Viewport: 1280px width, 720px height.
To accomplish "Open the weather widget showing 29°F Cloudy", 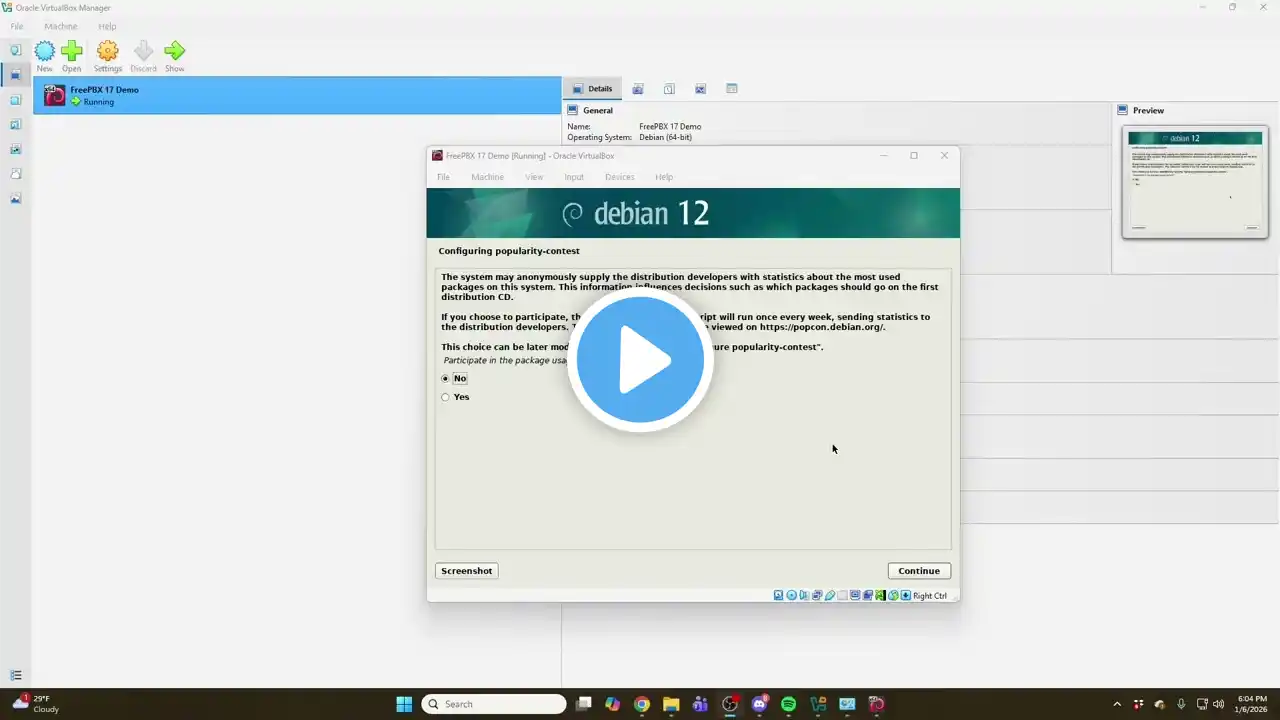I will tap(36, 704).
